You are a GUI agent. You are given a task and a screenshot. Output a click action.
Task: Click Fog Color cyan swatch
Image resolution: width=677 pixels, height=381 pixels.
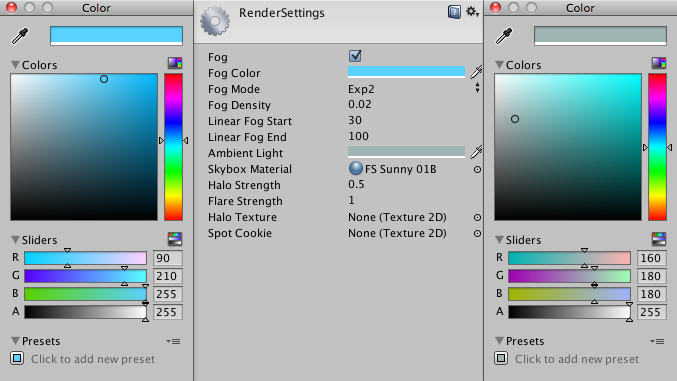click(x=406, y=72)
